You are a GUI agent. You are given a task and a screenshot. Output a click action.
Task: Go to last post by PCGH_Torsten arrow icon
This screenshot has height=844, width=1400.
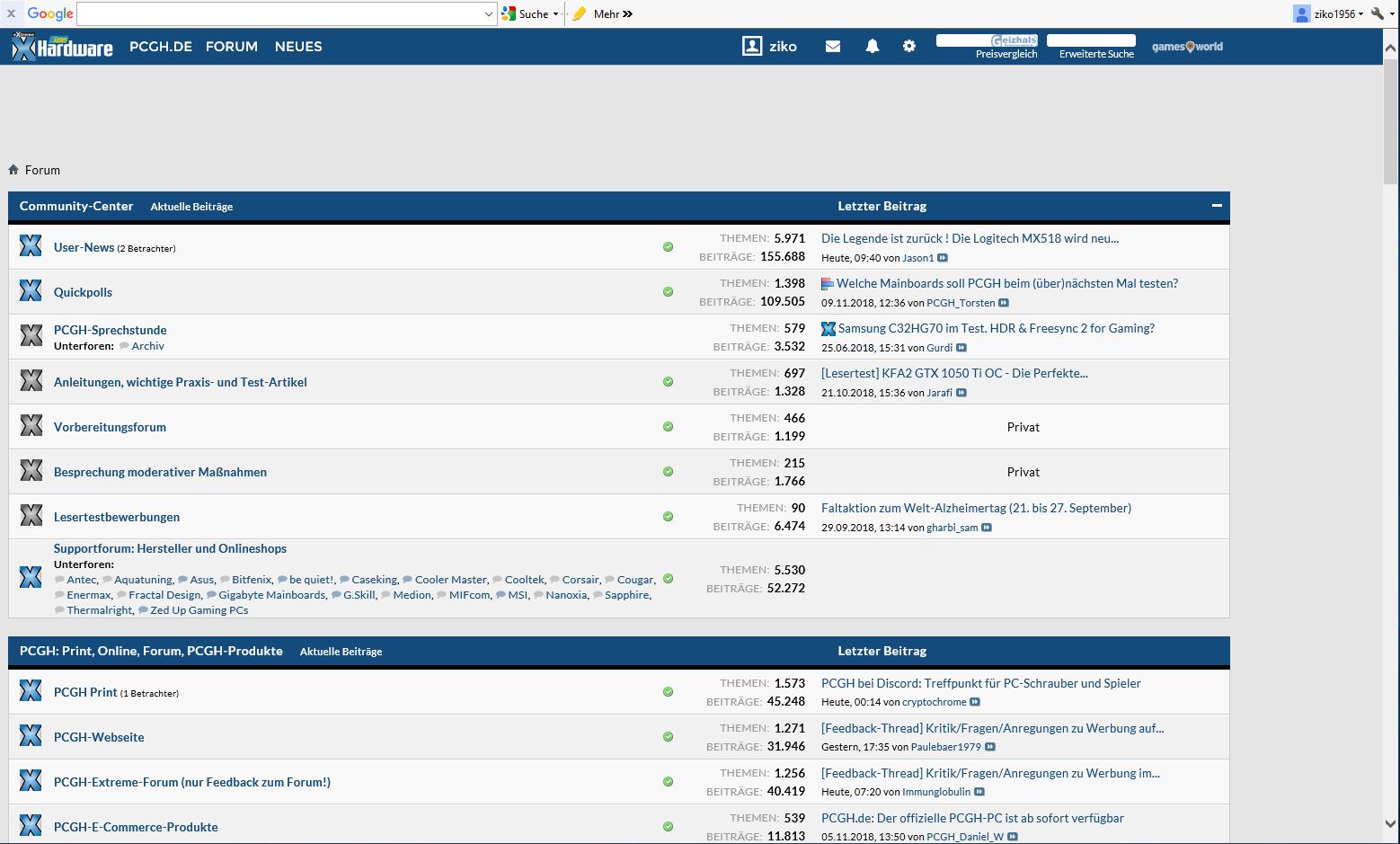pyautogui.click(x=1004, y=303)
